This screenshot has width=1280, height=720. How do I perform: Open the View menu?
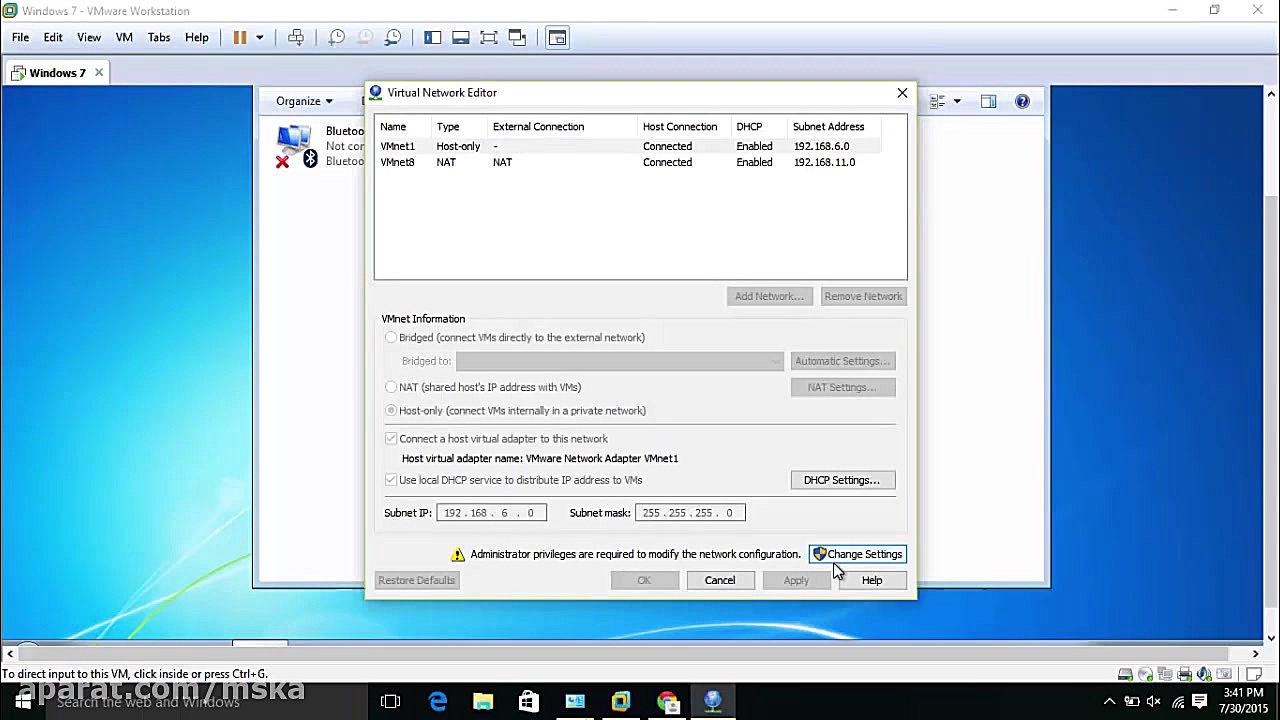[89, 37]
